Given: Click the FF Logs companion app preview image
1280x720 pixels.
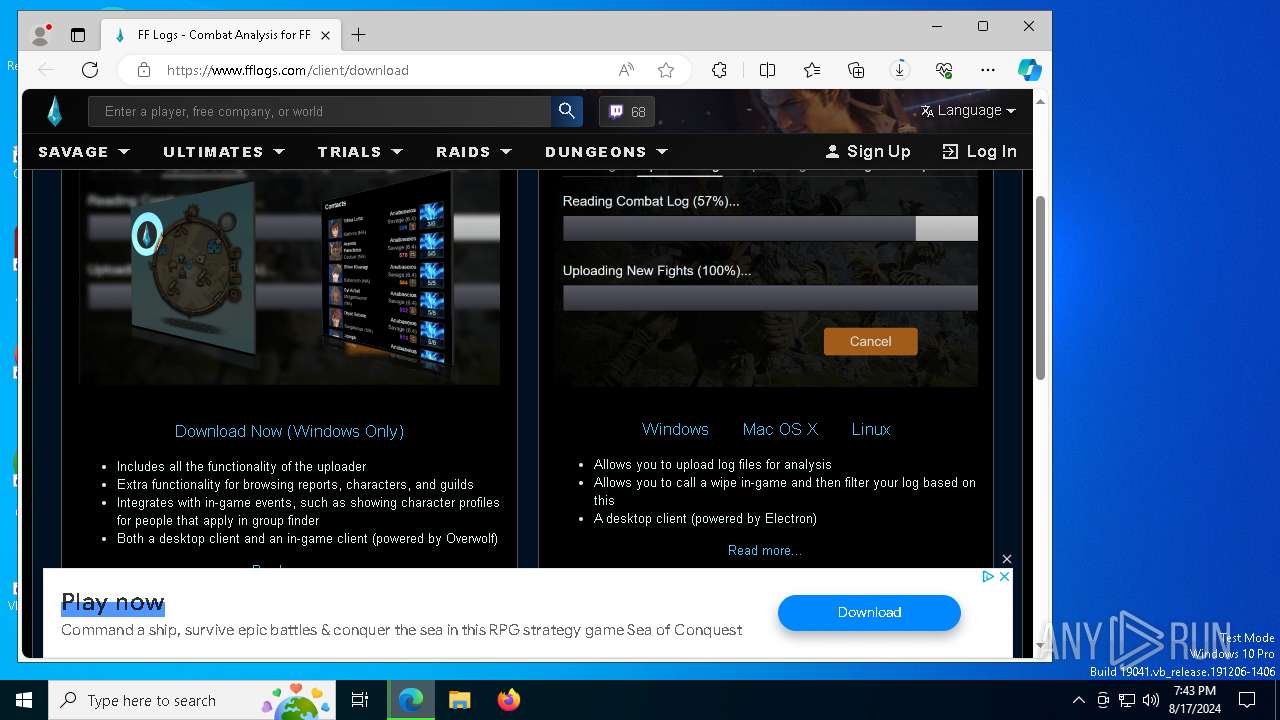Looking at the screenshot, I should [x=289, y=277].
